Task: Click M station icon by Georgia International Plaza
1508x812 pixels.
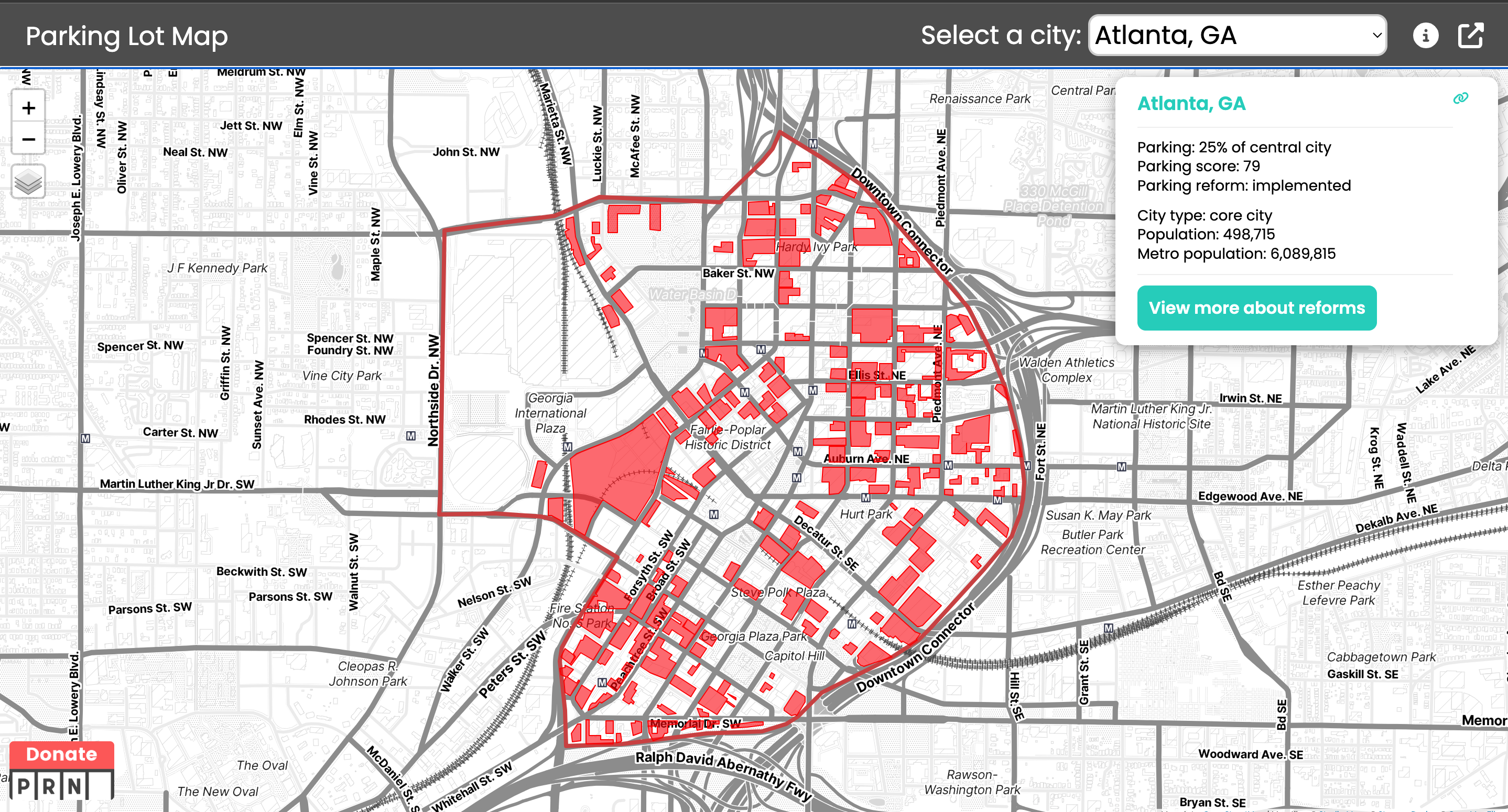Action: (567, 447)
